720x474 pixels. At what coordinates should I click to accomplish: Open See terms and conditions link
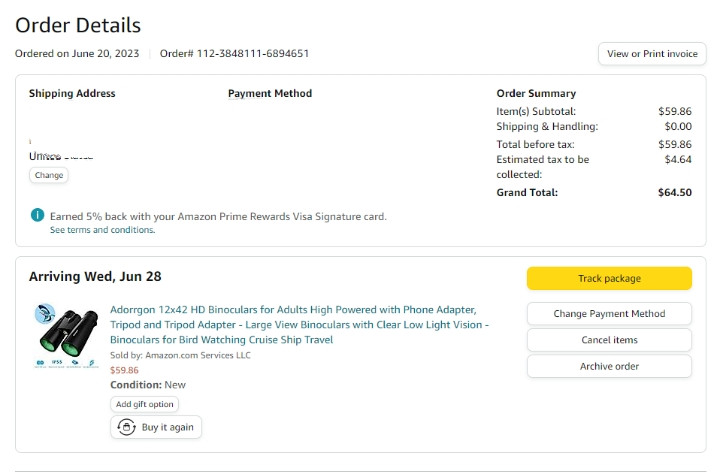tap(102, 230)
